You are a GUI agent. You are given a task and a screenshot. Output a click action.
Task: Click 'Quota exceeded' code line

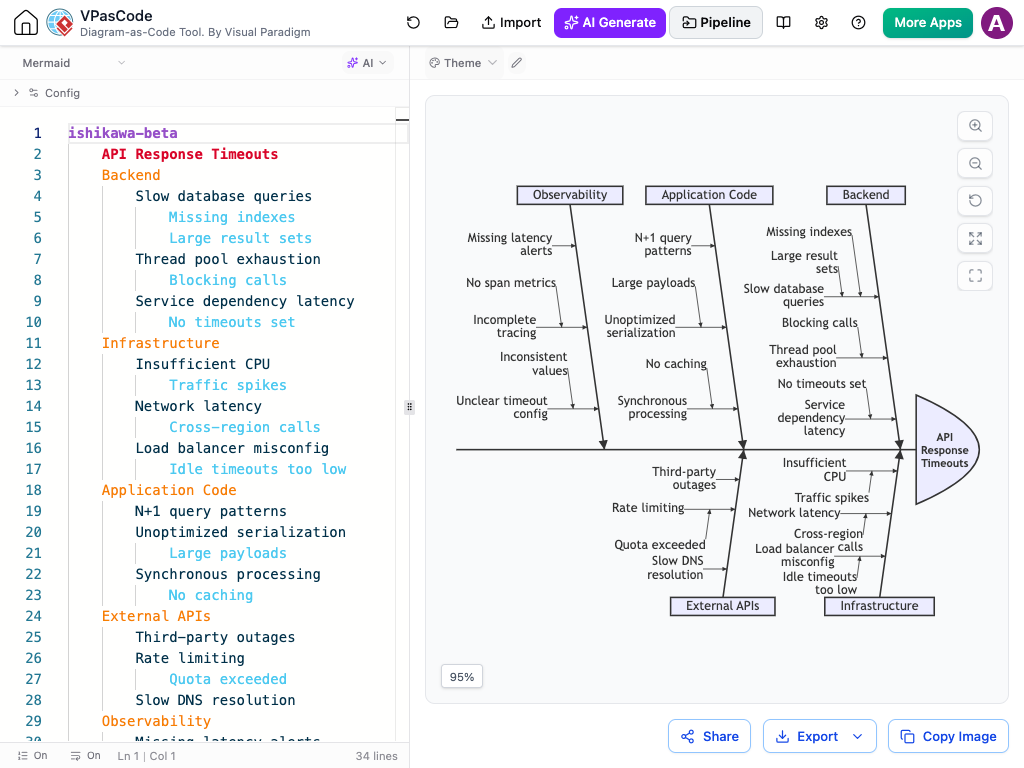(228, 679)
